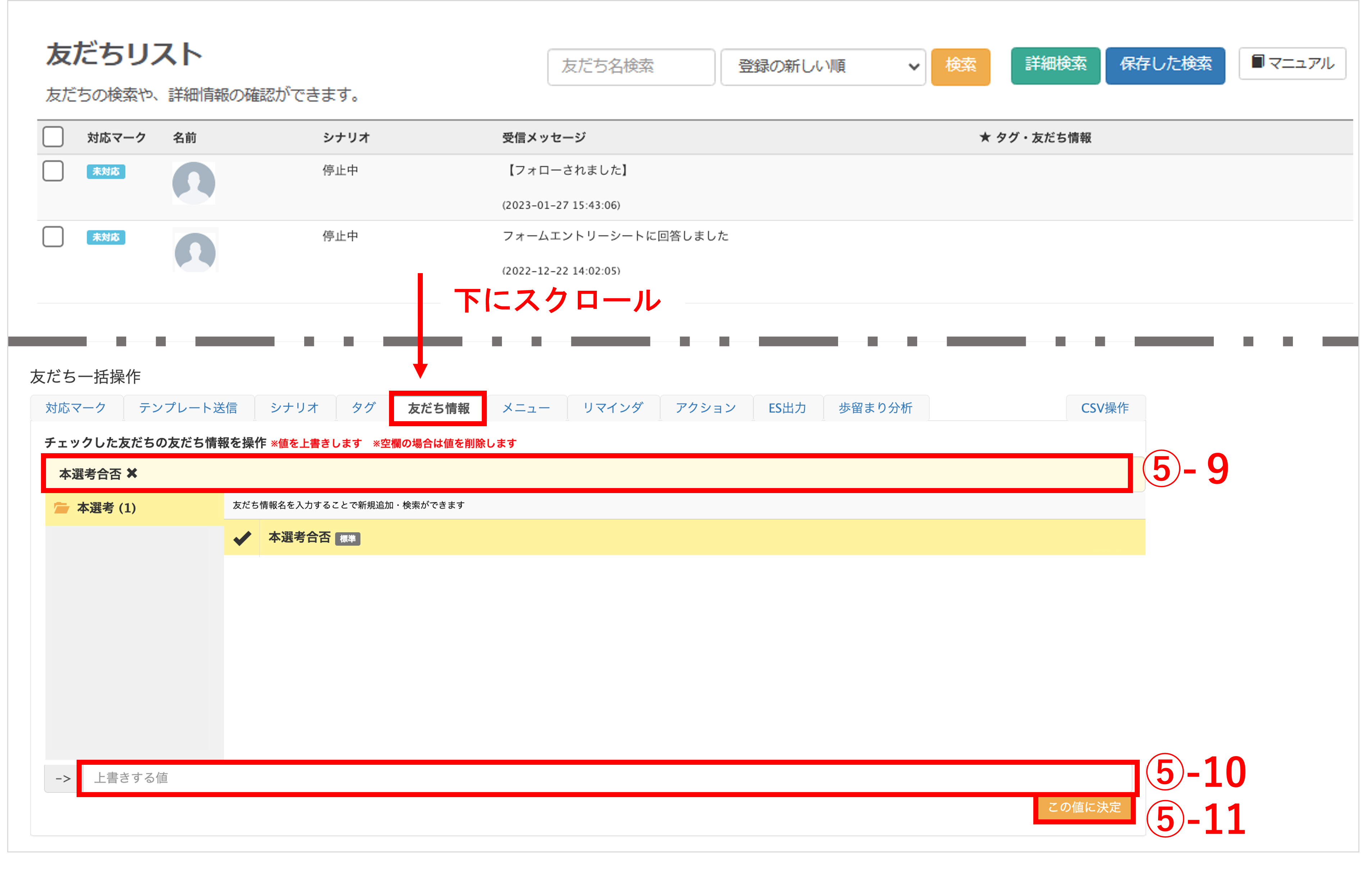Check the second friend row checkbox

click(53, 236)
